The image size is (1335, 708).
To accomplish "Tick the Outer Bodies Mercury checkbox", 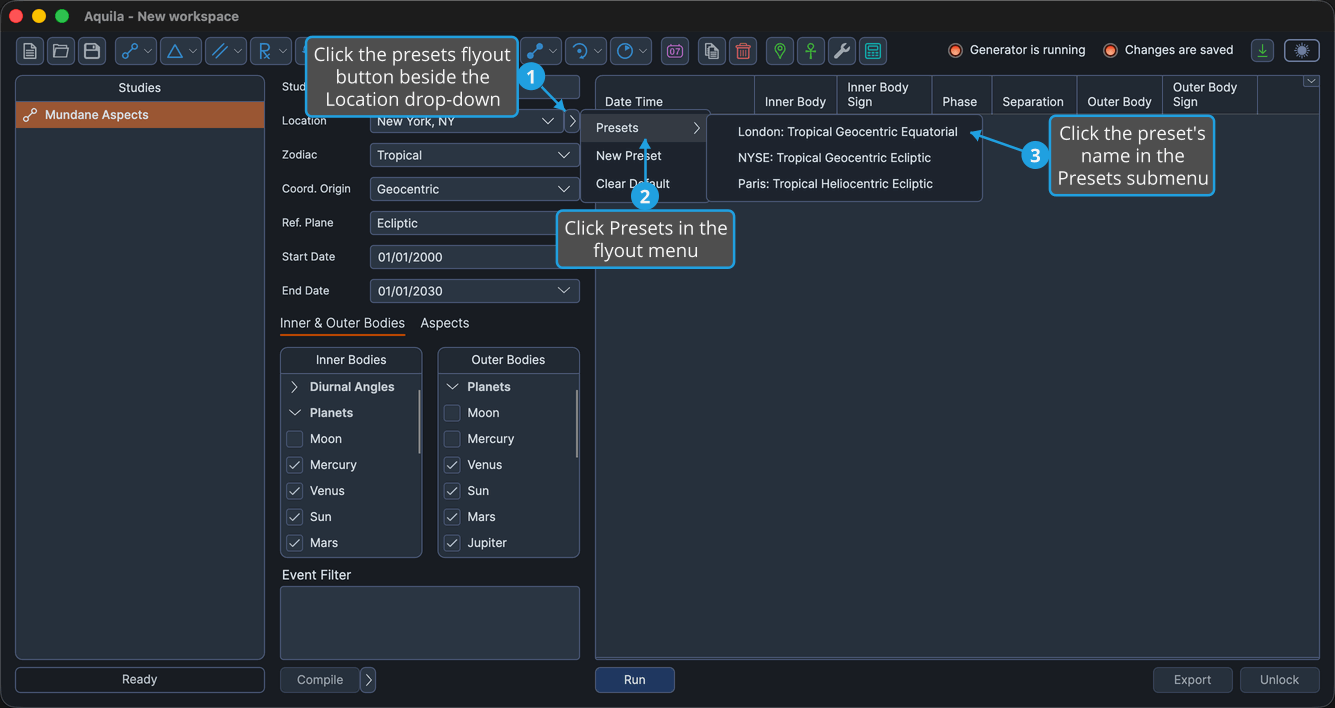I will click(452, 439).
